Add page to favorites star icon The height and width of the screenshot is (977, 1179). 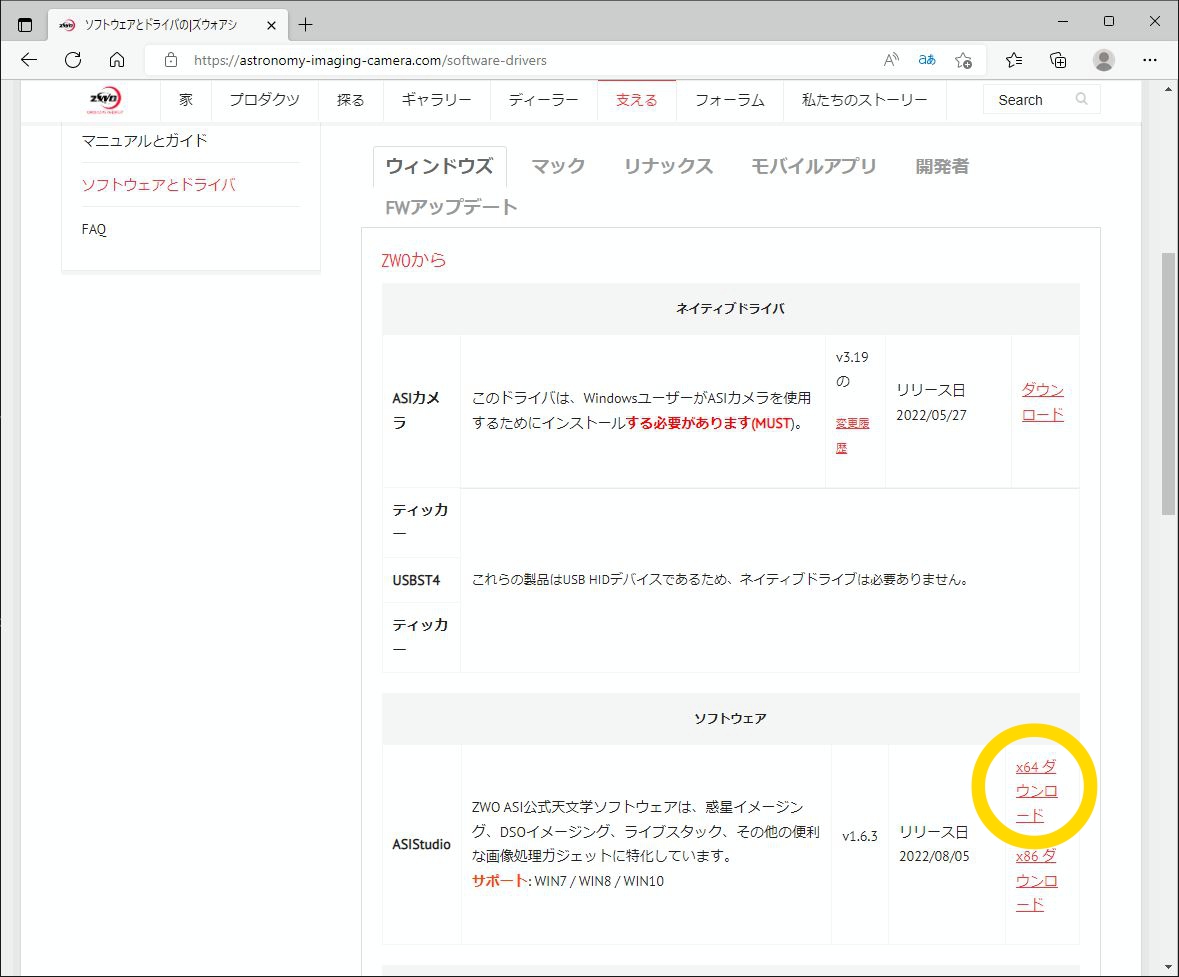coord(963,60)
